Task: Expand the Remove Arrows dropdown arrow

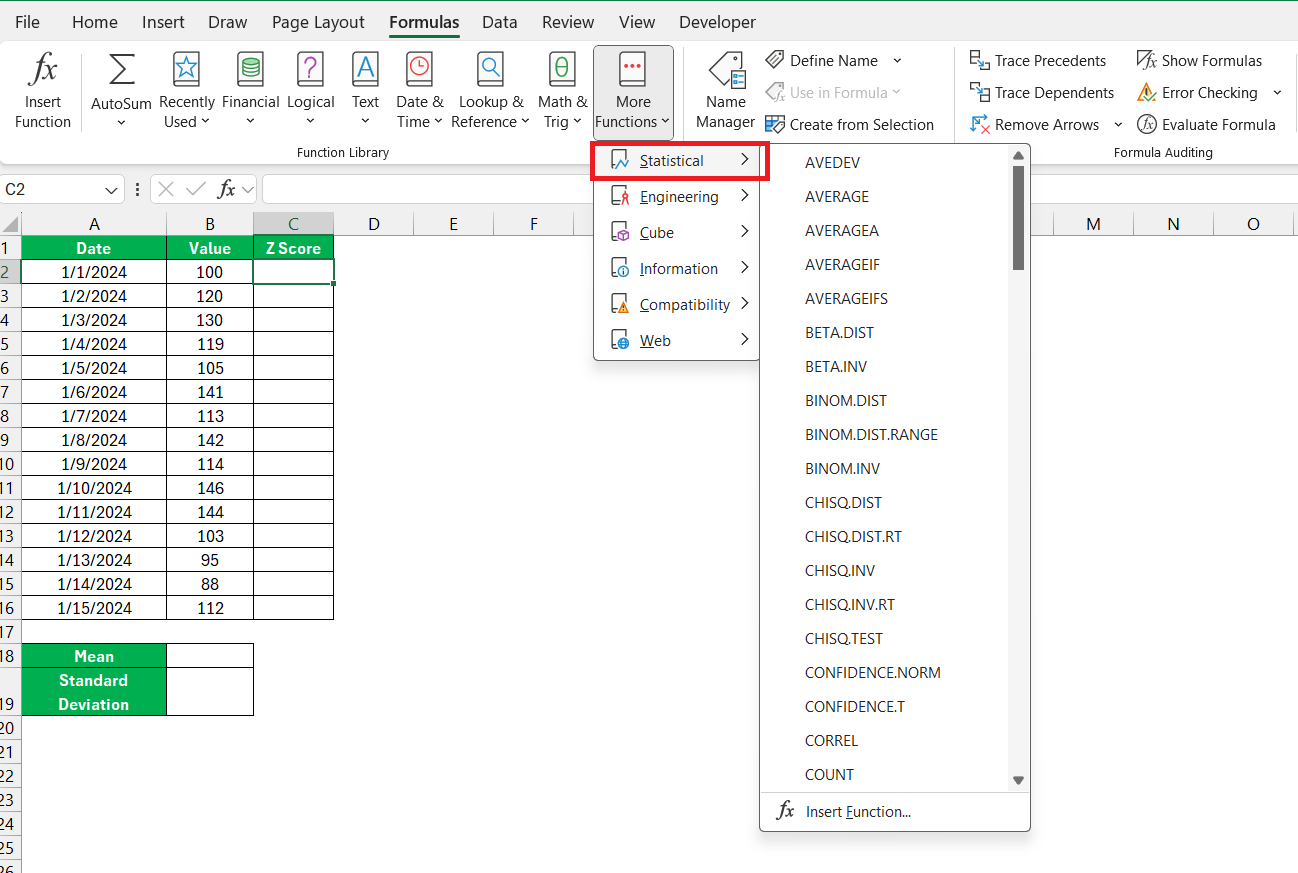Action: [1118, 125]
